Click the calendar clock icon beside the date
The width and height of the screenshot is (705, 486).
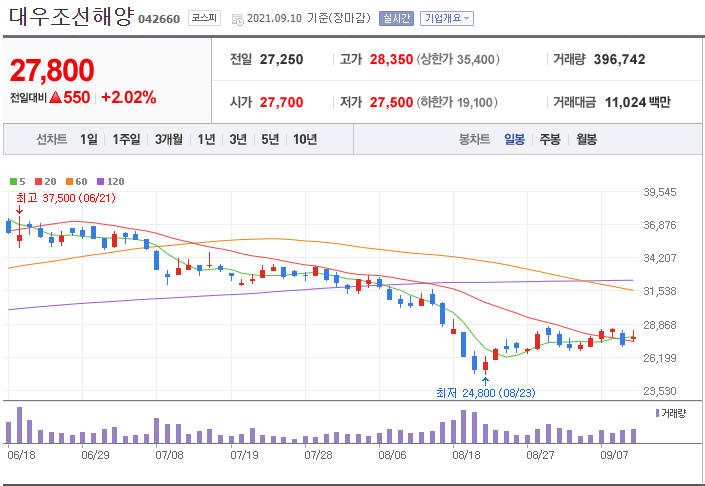coord(237,19)
